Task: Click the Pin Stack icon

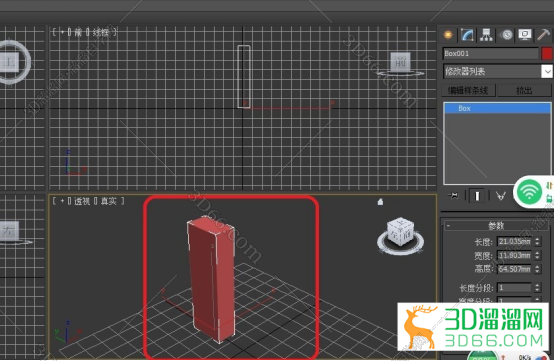Action: point(453,195)
